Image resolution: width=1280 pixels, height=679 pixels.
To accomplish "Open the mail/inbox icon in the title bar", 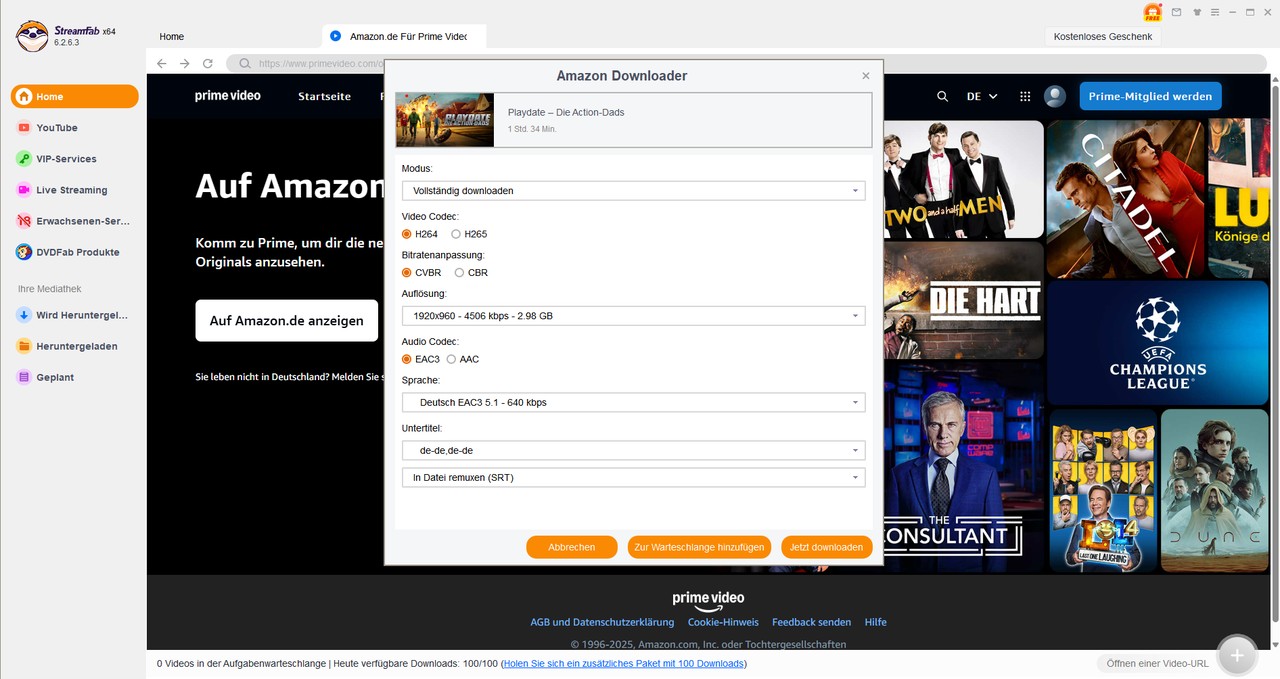I will pos(1176,13).
